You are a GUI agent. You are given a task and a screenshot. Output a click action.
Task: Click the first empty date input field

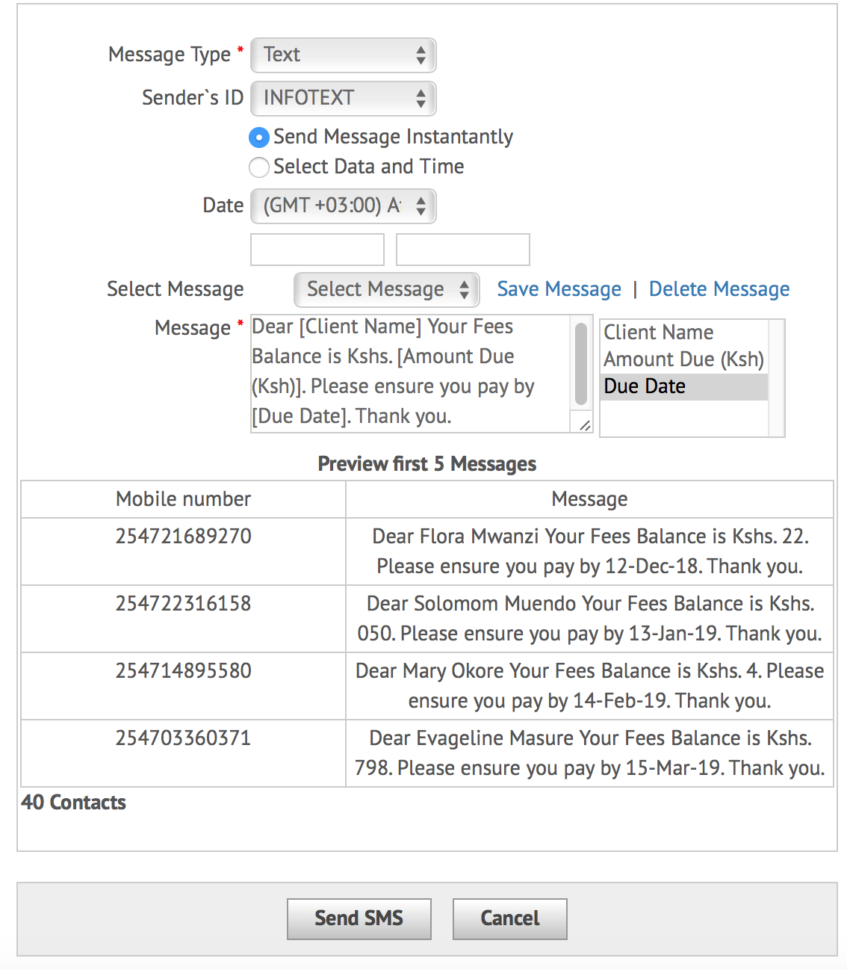317,249
